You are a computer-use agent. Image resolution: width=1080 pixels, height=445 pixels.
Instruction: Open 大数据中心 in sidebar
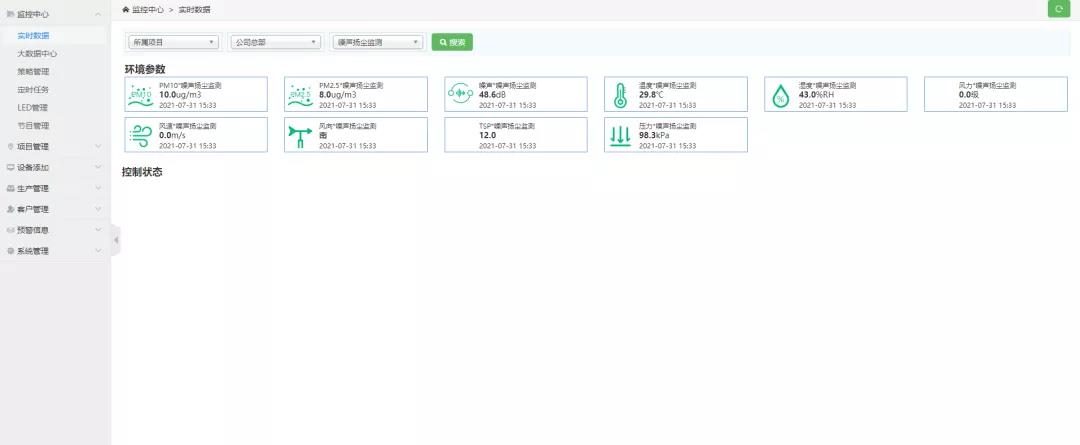(37, 53)
